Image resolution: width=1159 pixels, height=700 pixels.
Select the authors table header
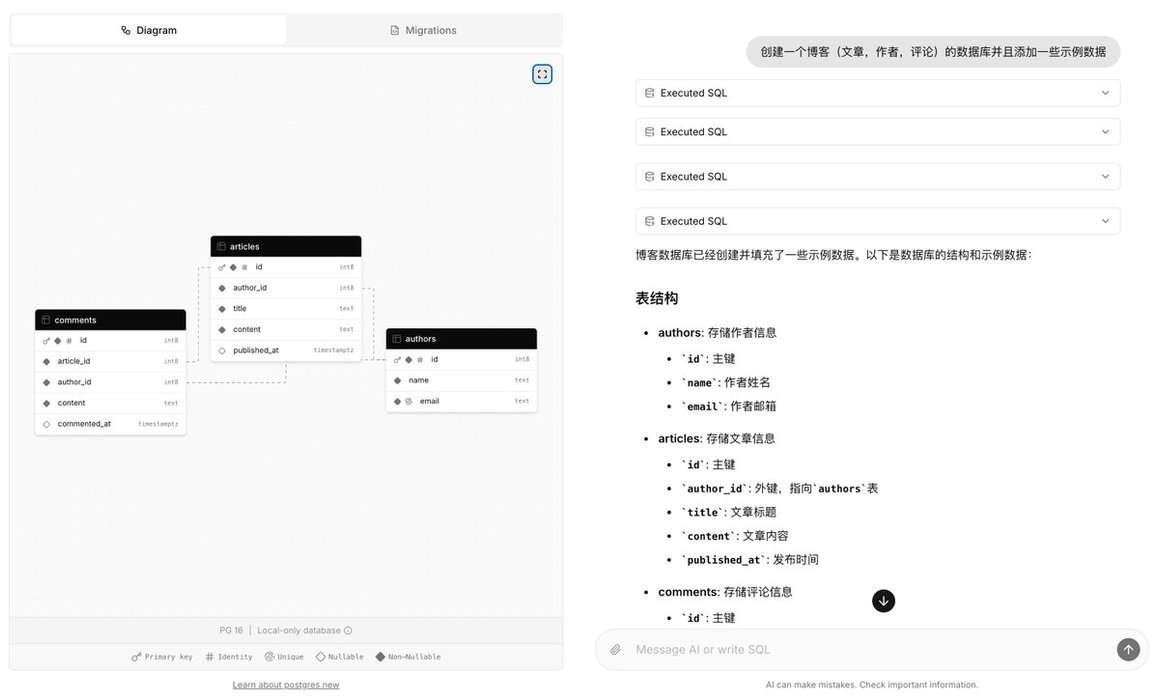point(461,339)
